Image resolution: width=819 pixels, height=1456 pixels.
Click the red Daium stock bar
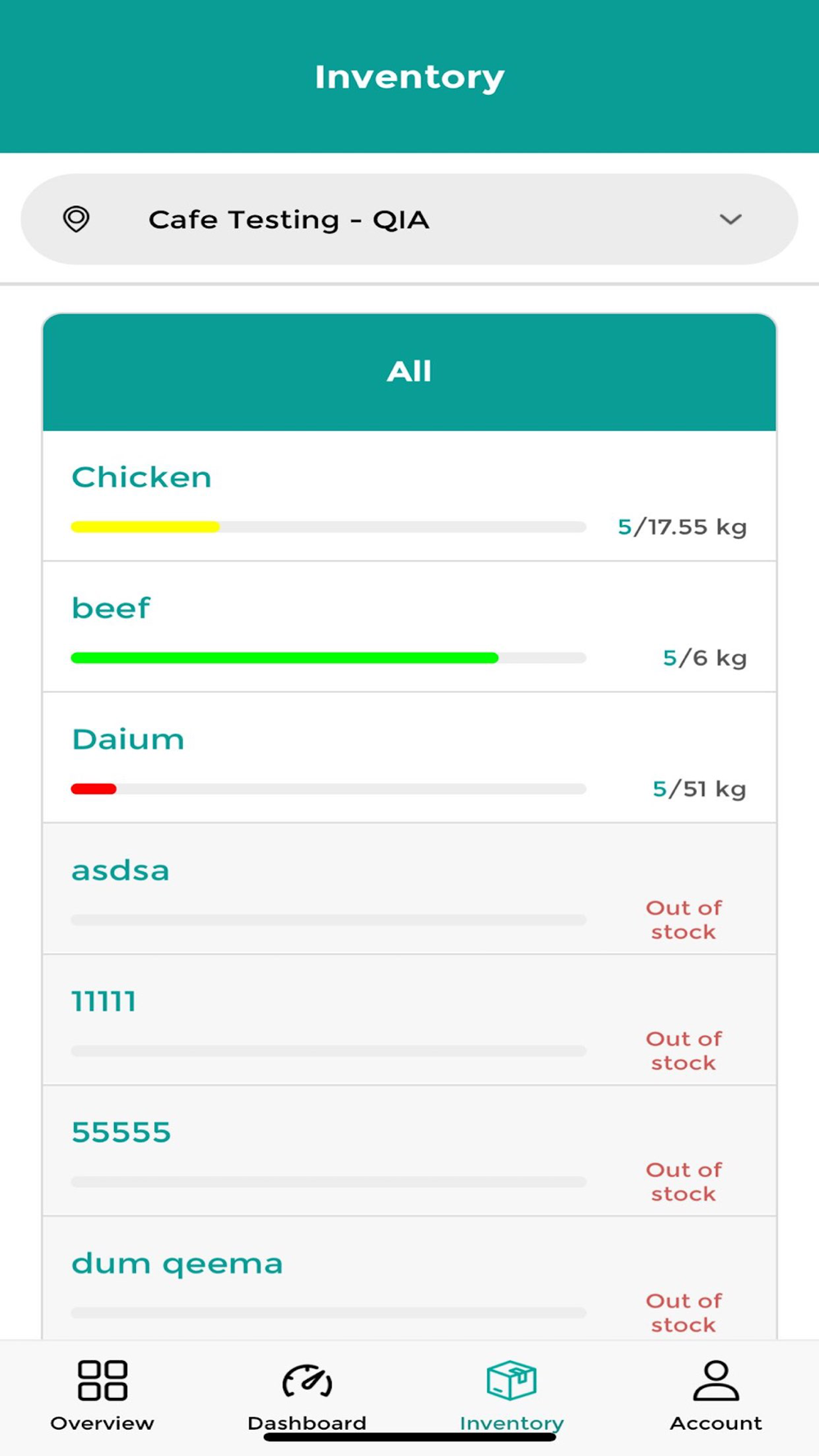tap(93, 789)
